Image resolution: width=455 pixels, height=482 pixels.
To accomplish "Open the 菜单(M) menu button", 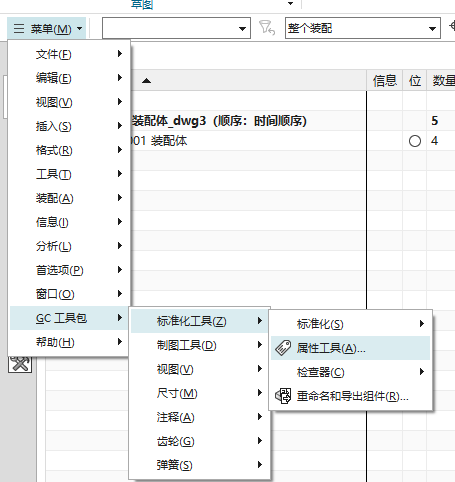I will (x=46, y=29).
